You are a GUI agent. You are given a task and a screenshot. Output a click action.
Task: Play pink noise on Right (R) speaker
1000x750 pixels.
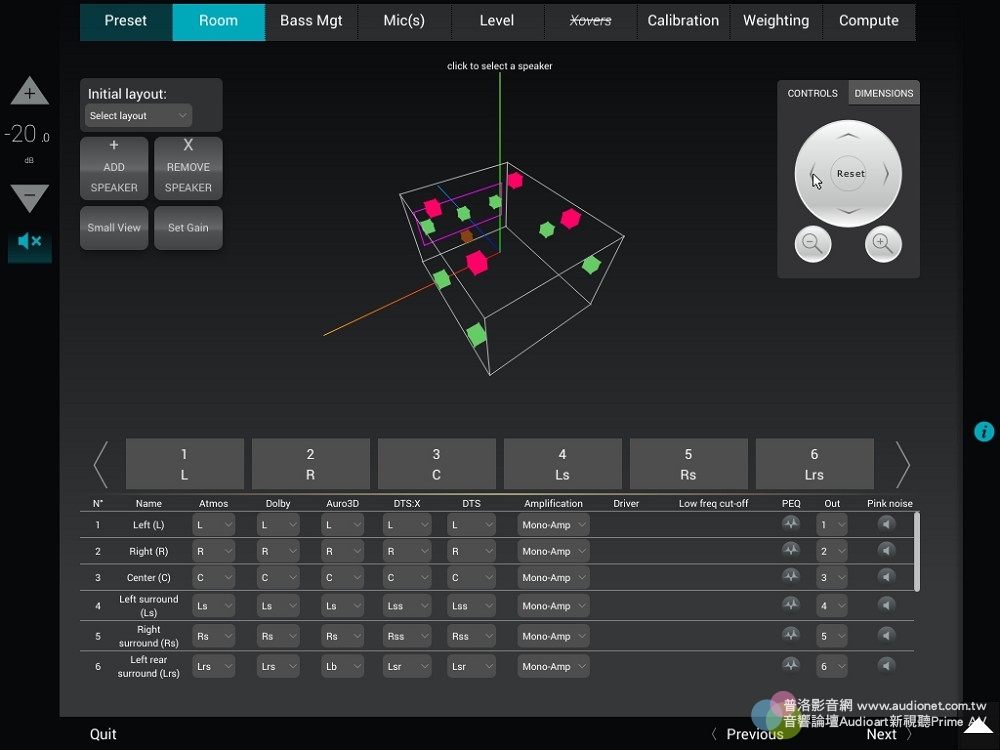point(886,550)
